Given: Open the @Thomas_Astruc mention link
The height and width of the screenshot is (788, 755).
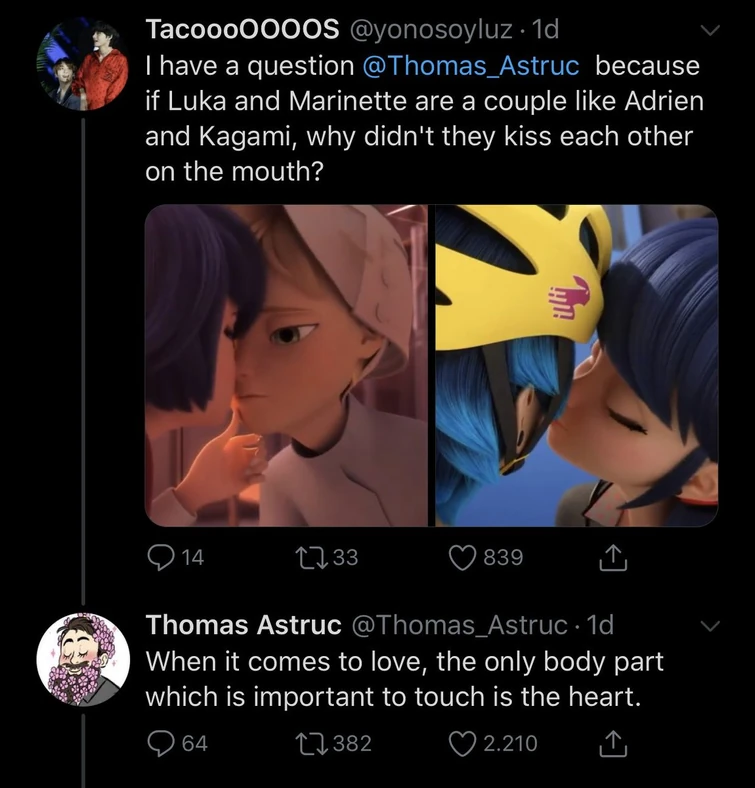Looking at the screenshot, I should point(472,67).
